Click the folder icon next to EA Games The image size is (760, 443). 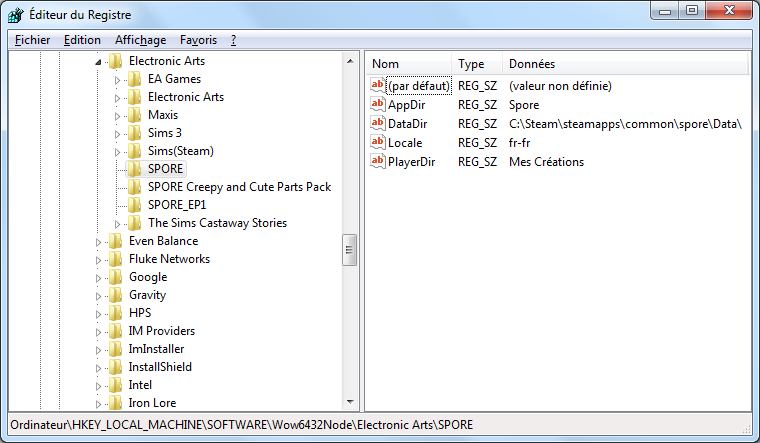pos(134,79)
